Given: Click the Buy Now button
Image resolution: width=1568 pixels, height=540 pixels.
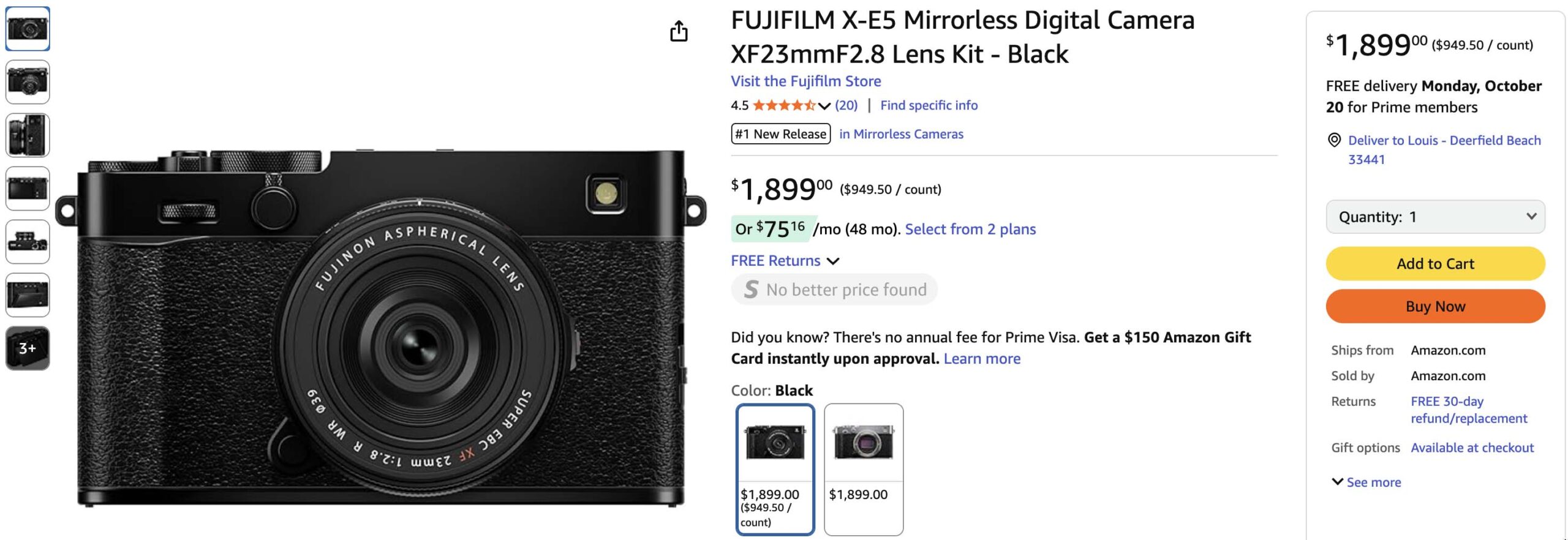Looking at the screenshot, I should click(1434, 306).
